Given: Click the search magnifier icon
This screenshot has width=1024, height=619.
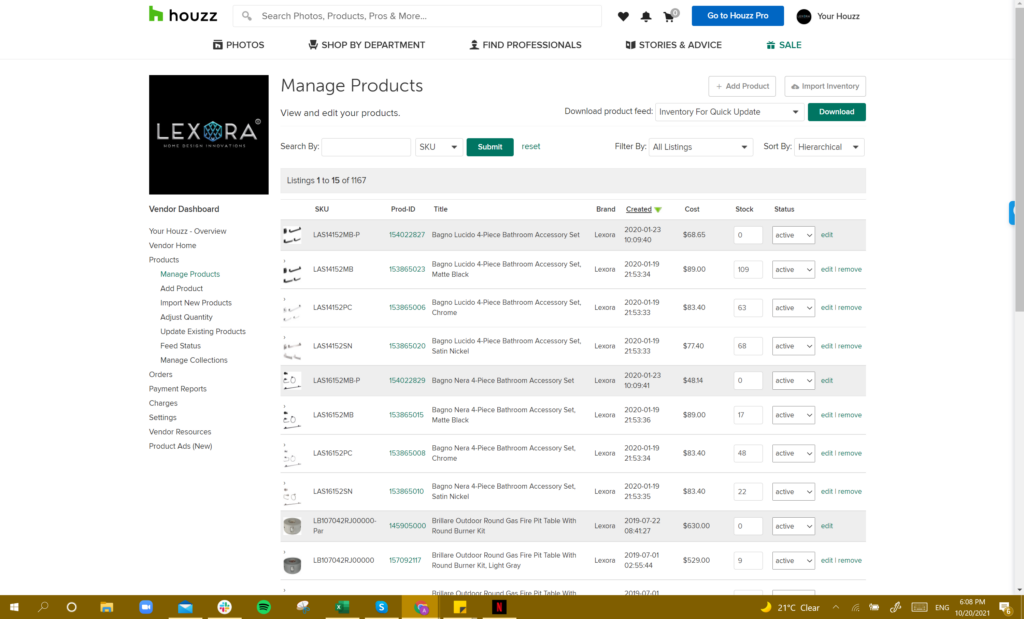Looking at the screenshot, I should tap(247, 16).
